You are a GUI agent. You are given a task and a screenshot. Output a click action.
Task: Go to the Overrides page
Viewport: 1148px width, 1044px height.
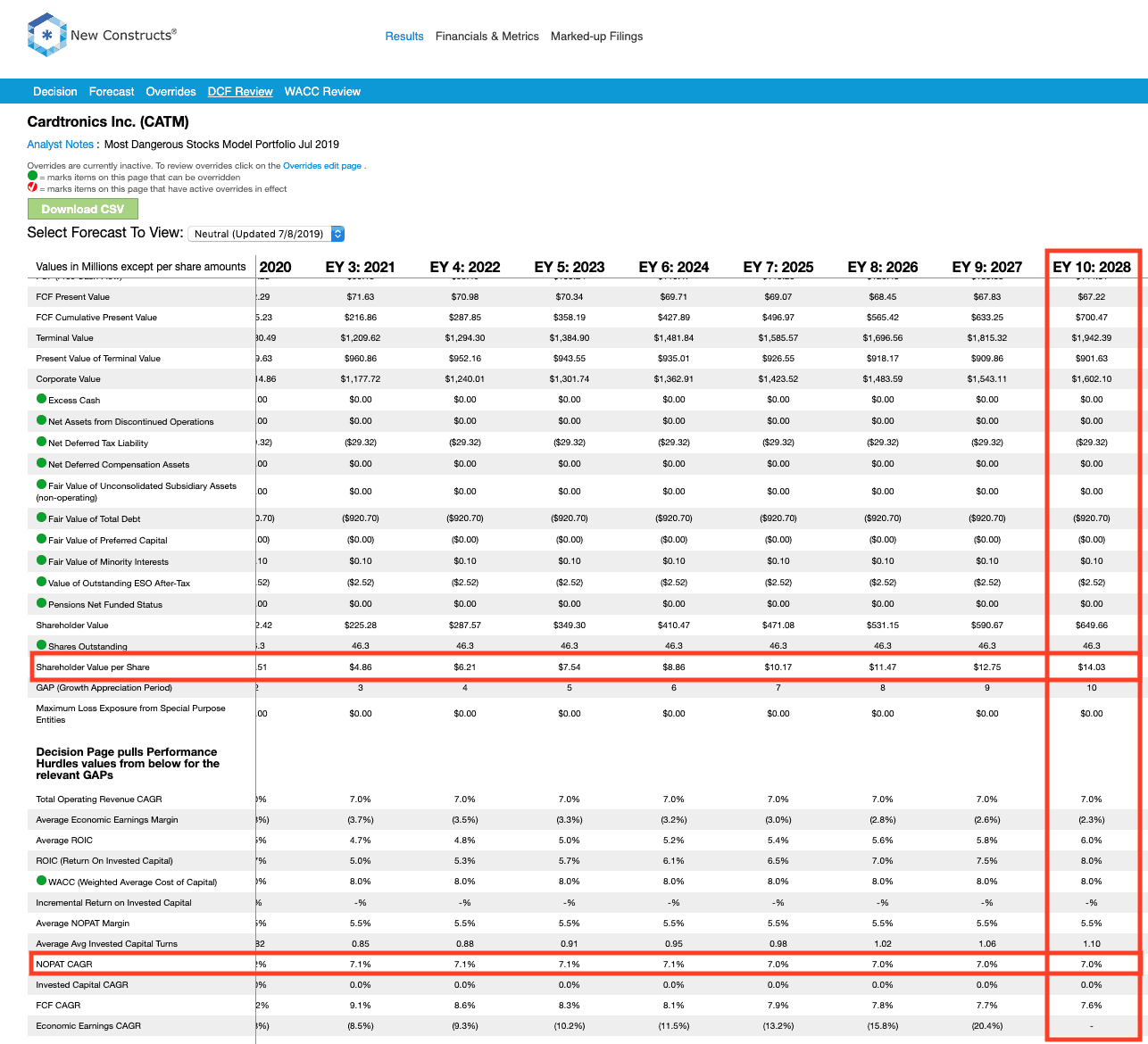coord(171,91)
